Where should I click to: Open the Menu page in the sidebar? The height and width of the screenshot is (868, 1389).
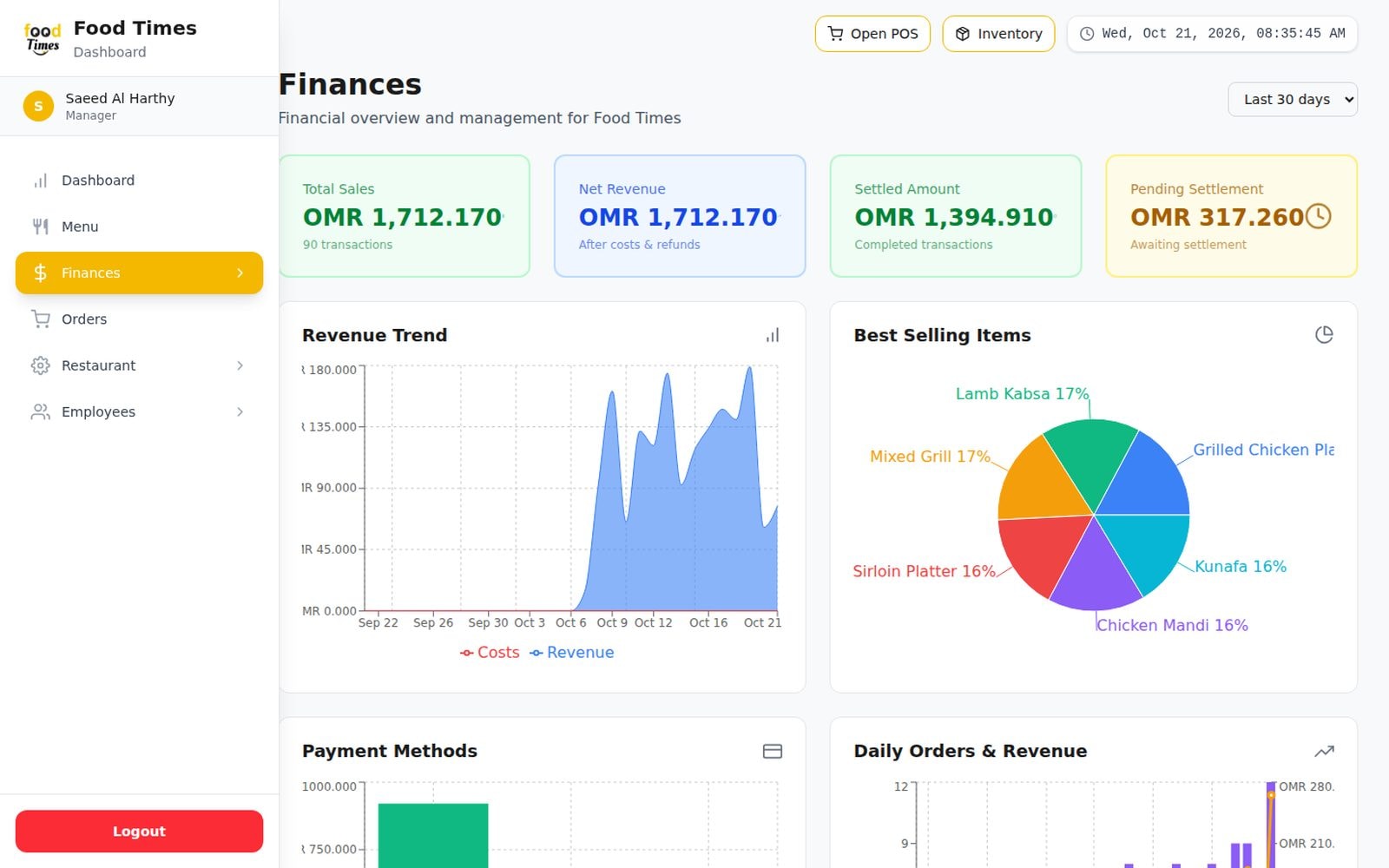click(x=139, y=227)
